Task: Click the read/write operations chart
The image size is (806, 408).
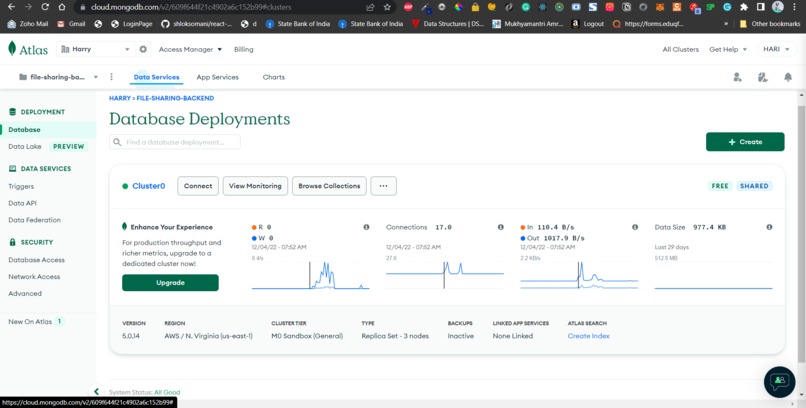Action: pos(310,276)
